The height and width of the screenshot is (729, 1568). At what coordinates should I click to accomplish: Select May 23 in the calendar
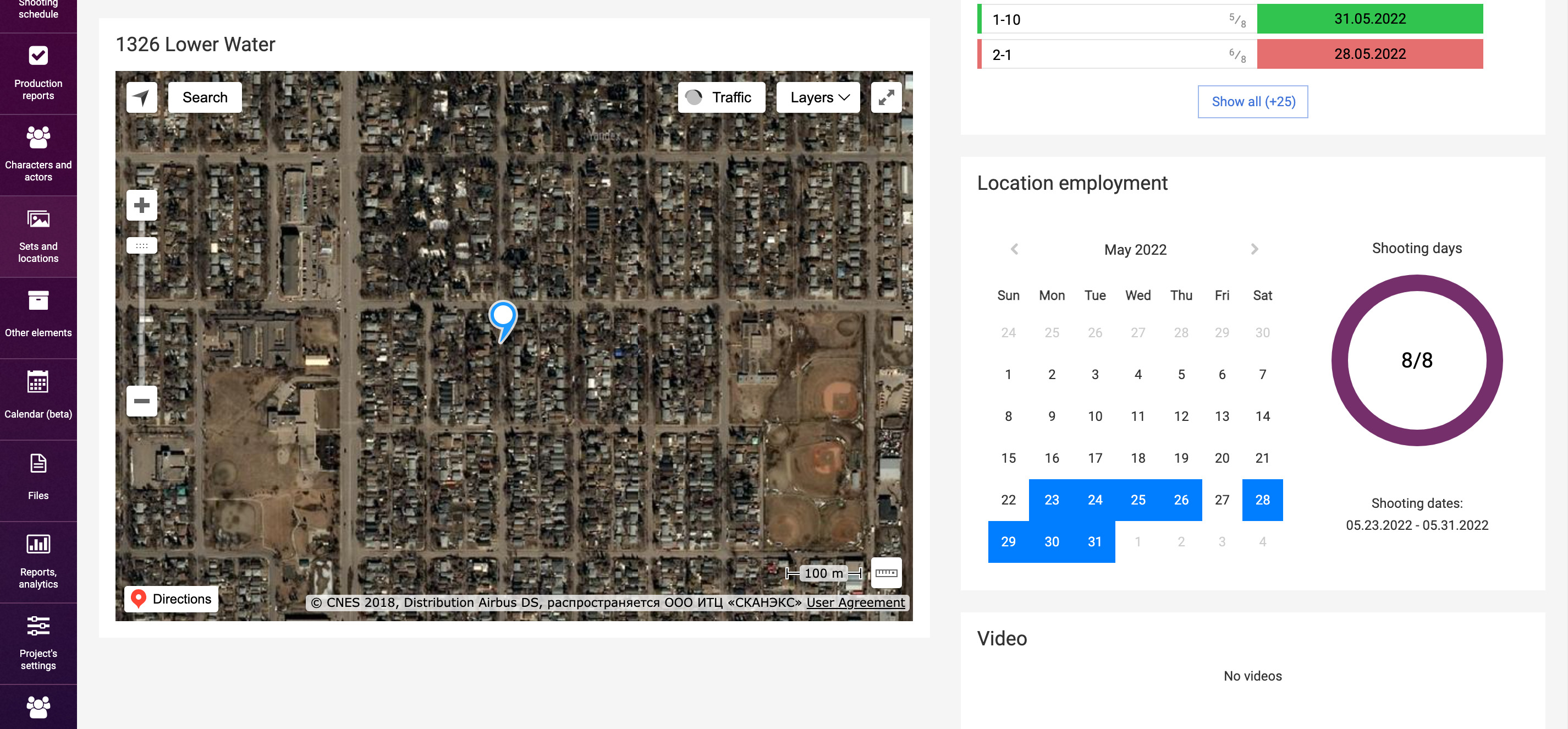[x=1051, y=500]
